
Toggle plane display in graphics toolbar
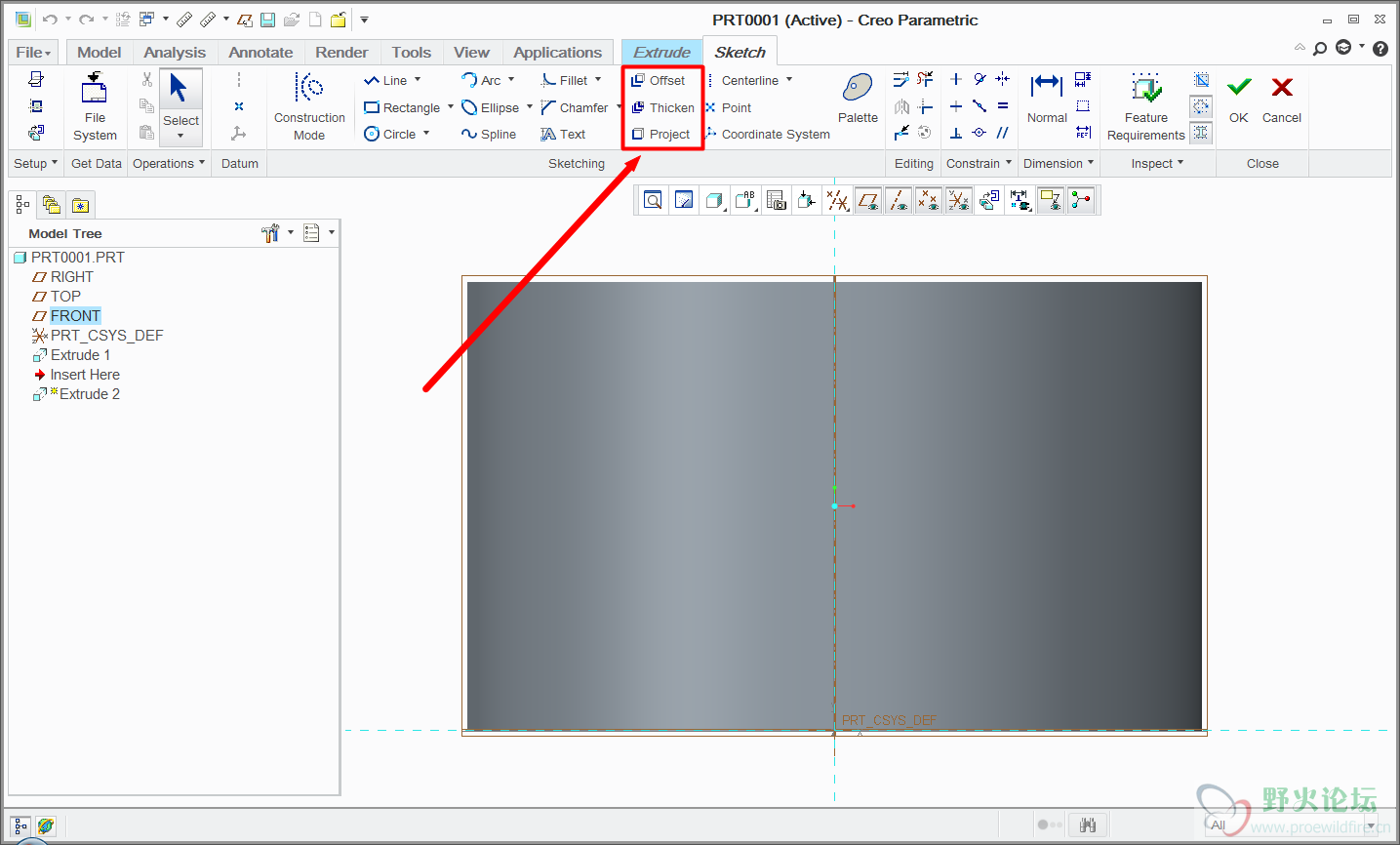(x=867, y=201)
